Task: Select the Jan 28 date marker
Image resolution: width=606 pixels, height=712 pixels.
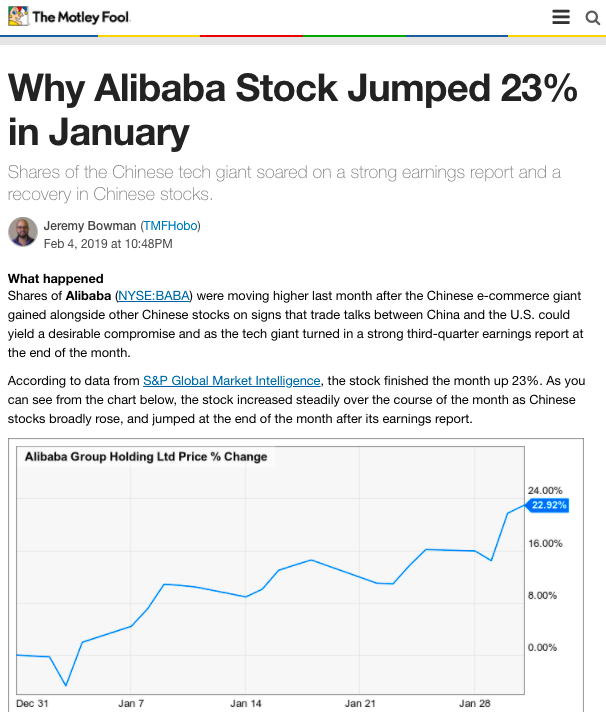Action: tap(474, 703)
